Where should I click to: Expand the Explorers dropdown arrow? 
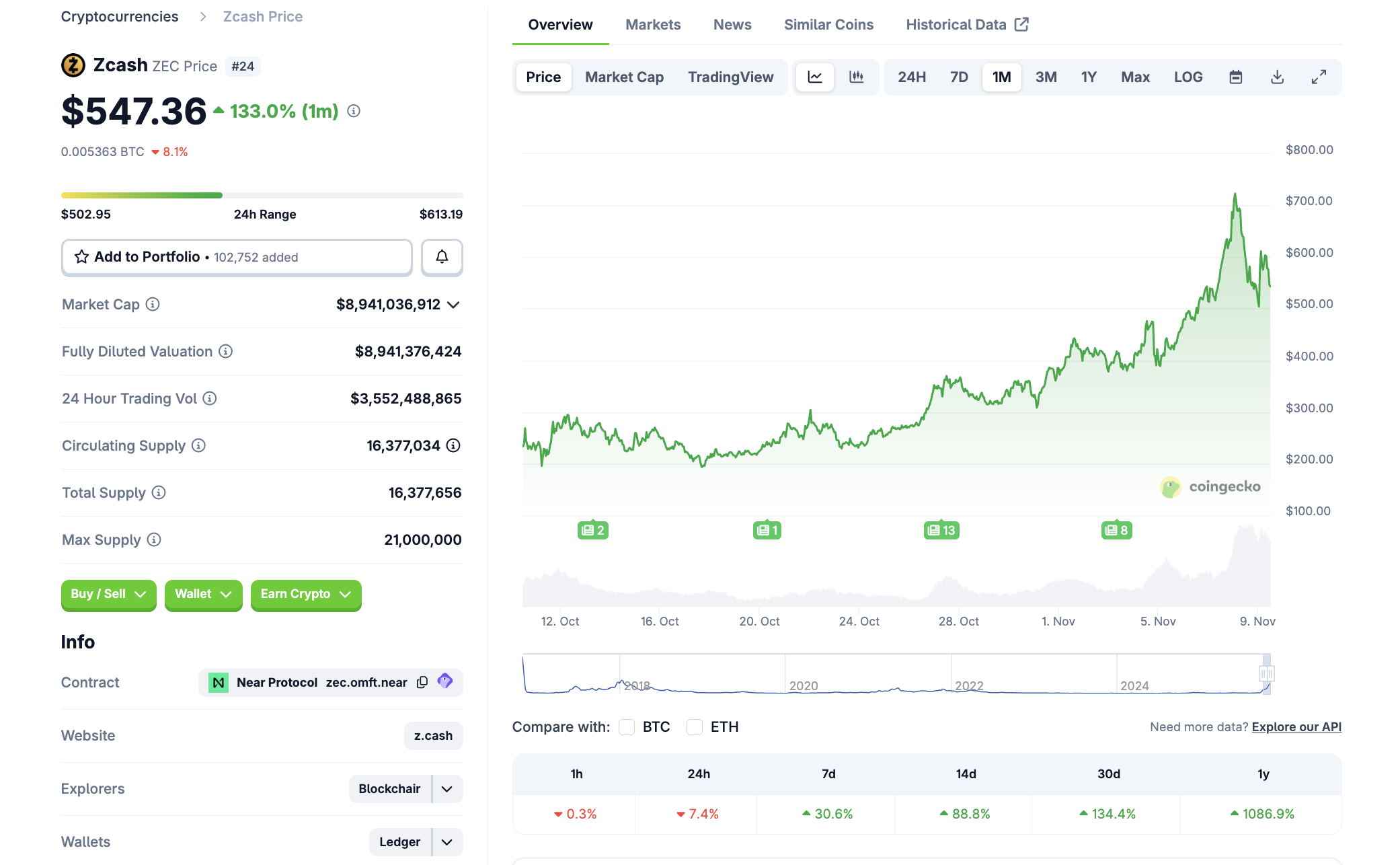point(447,789)
